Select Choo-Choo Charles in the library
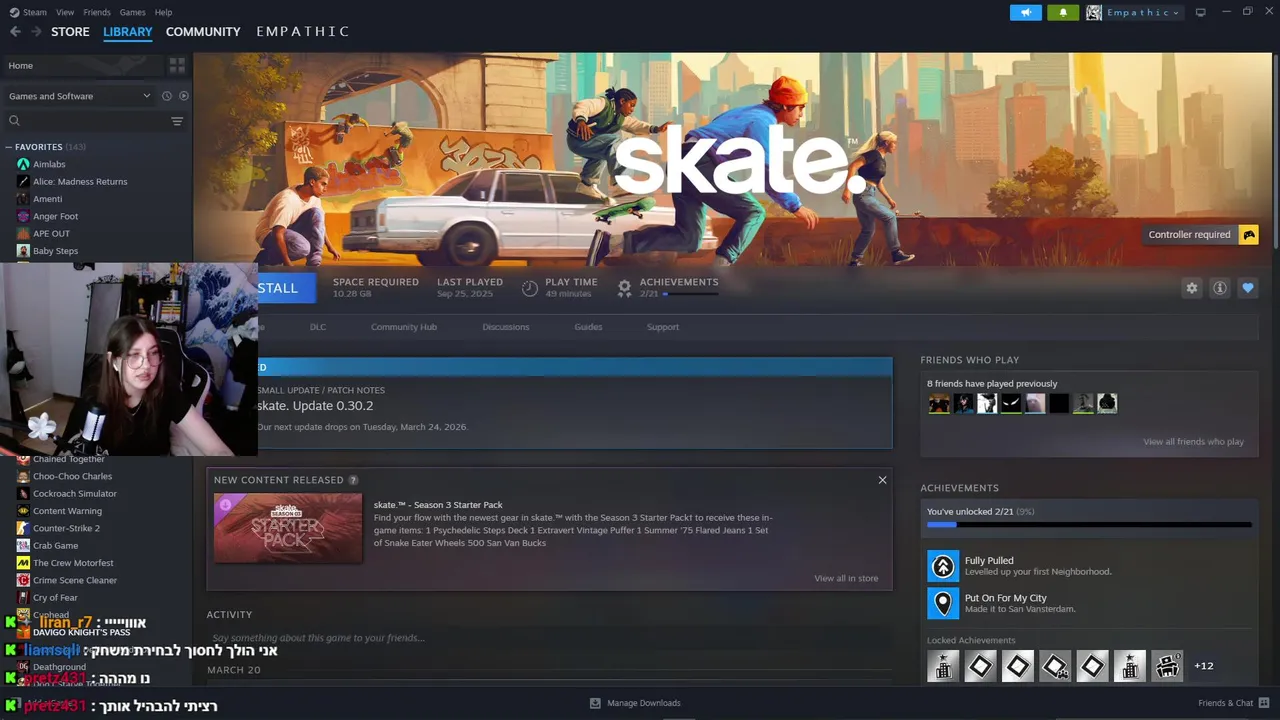Viewport: 1280px width, 720px height. coord(72,476)
